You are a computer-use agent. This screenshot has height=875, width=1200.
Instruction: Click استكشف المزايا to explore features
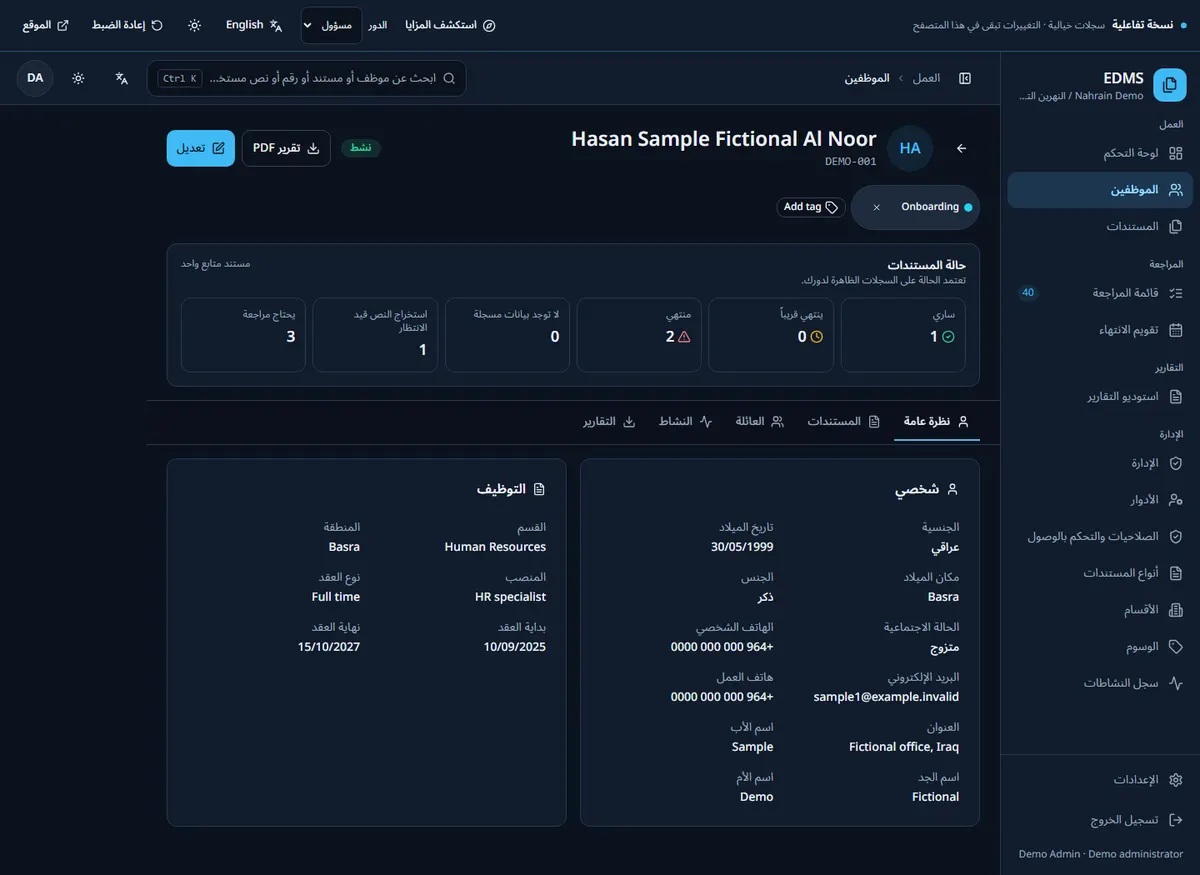point(451,25)
